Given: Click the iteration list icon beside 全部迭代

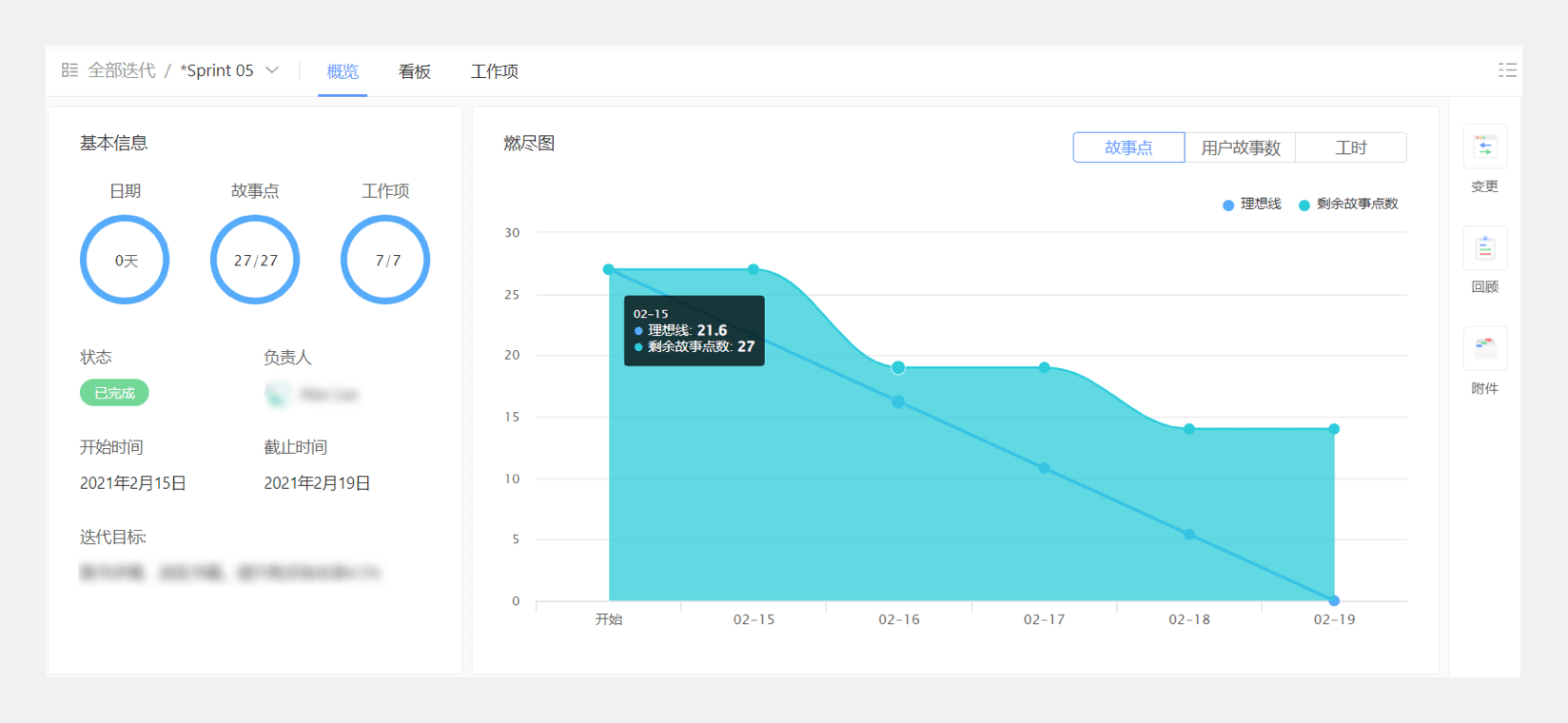Looking at the screenshot, I should 69,70.
